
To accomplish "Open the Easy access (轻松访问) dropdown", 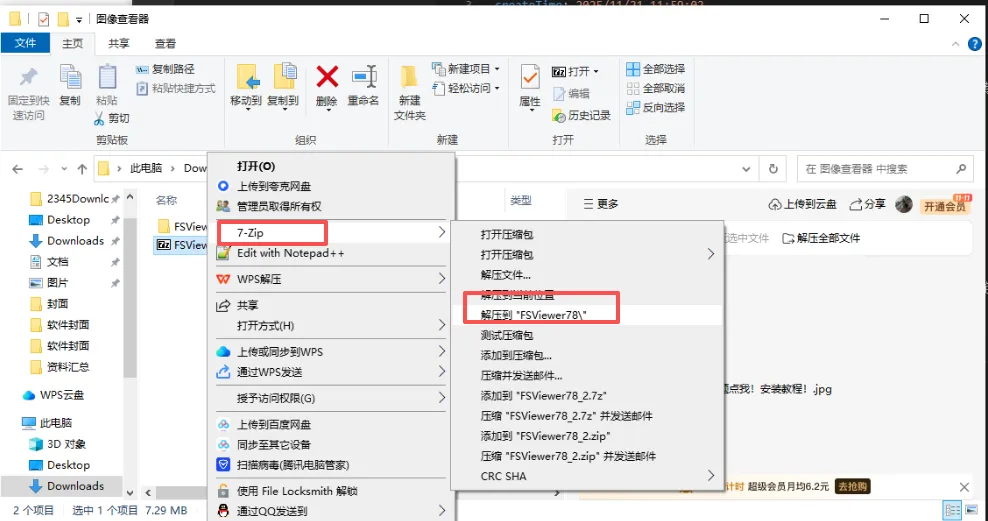I will pyautogui.click(x=466, y=88).
